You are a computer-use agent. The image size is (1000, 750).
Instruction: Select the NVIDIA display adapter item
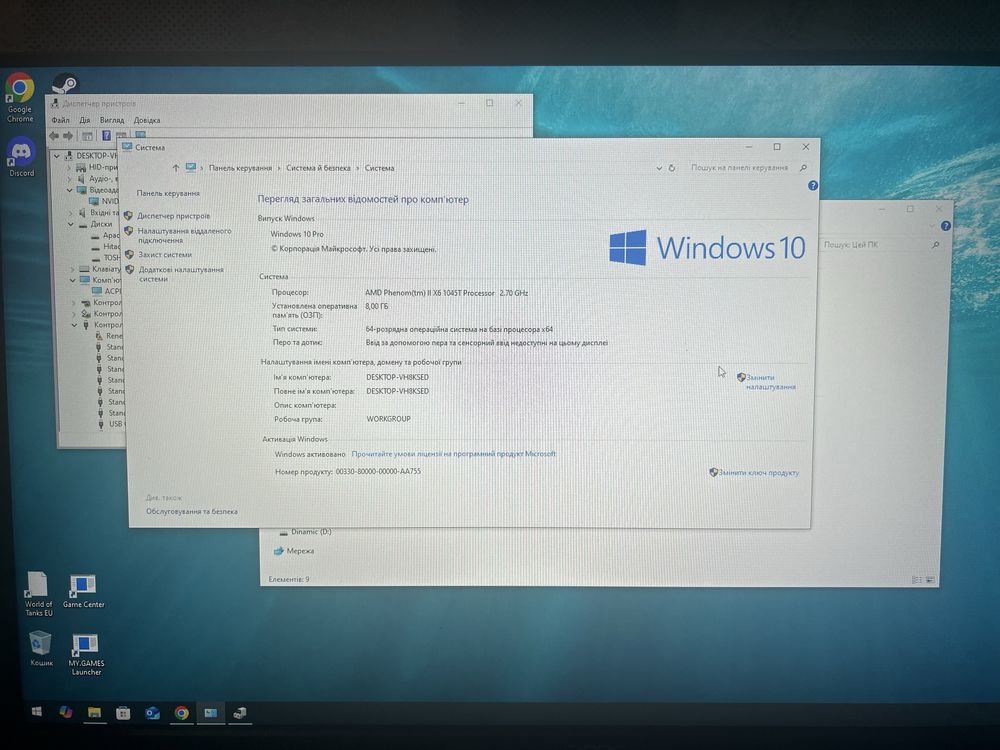(105, 202)
